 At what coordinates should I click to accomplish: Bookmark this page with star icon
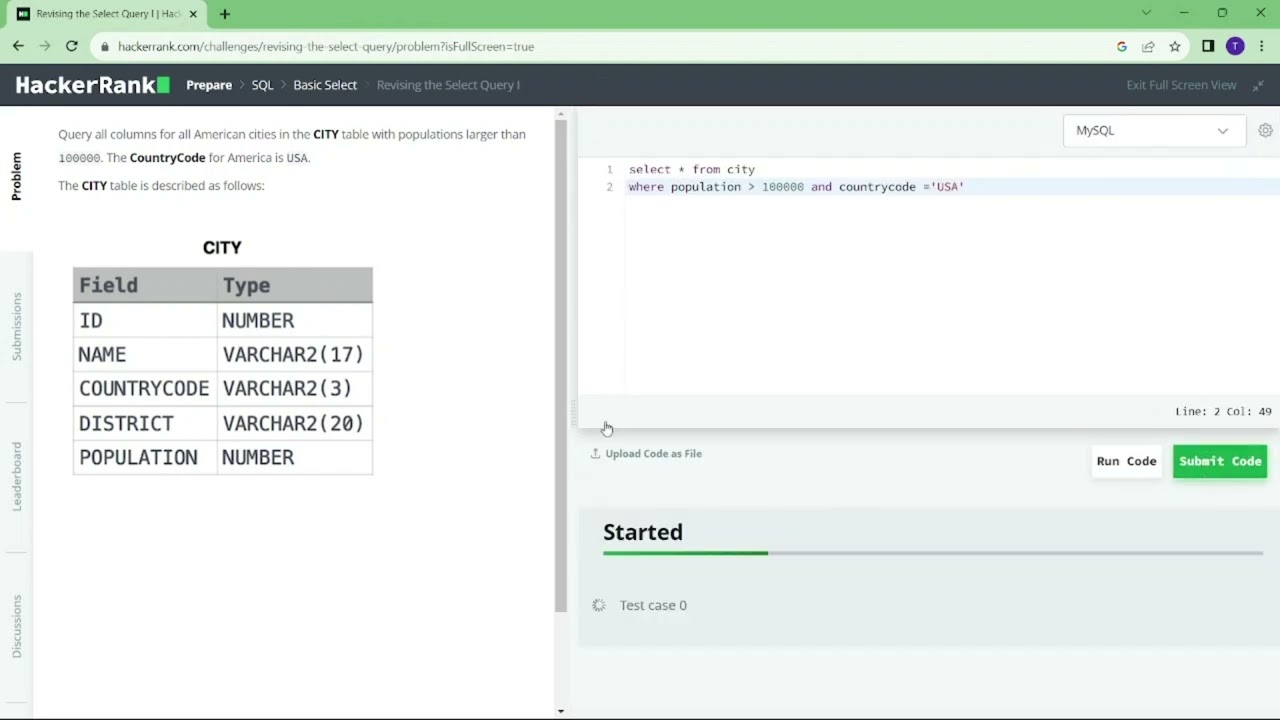point(1175,46)
